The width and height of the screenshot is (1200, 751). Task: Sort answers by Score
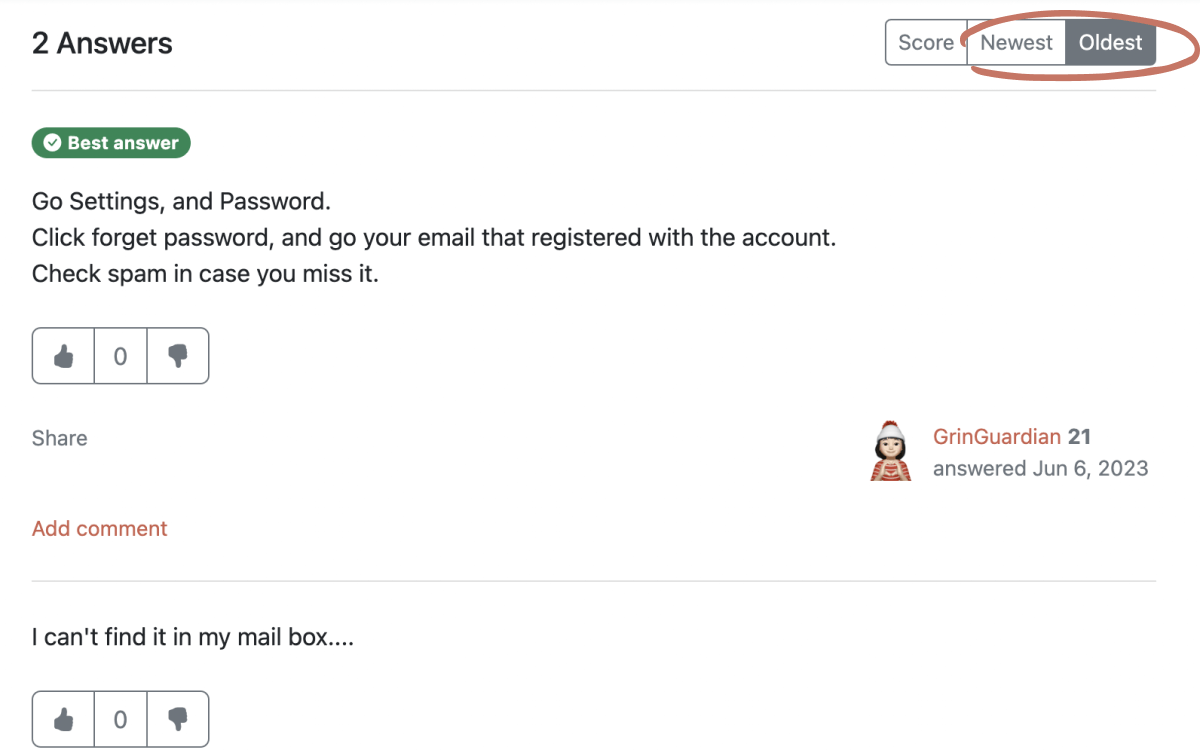(925, 43)
